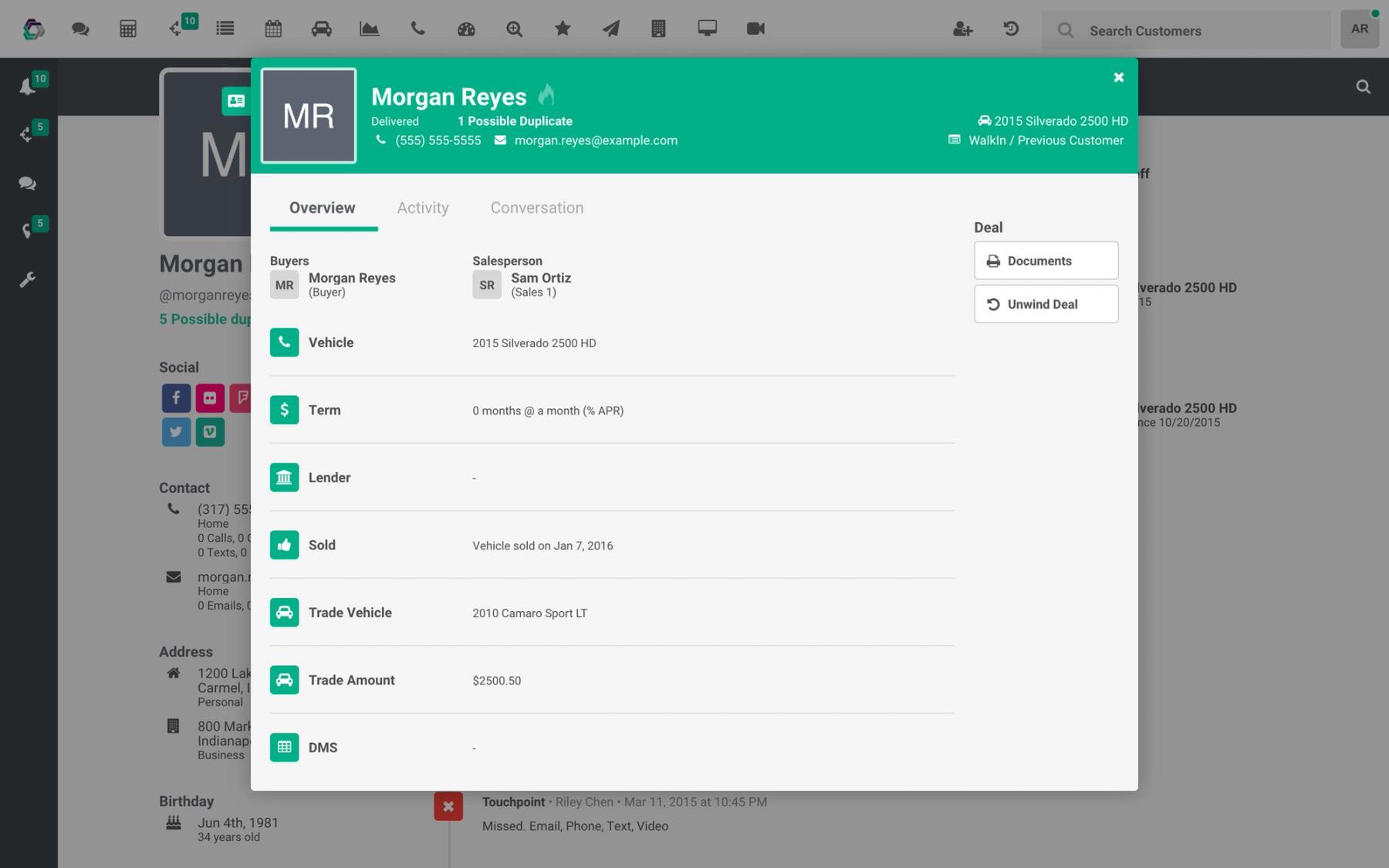Open the wrench settings icon in sidebar
The width and height of the screenshot is (1389, 868).
(27, 279)
